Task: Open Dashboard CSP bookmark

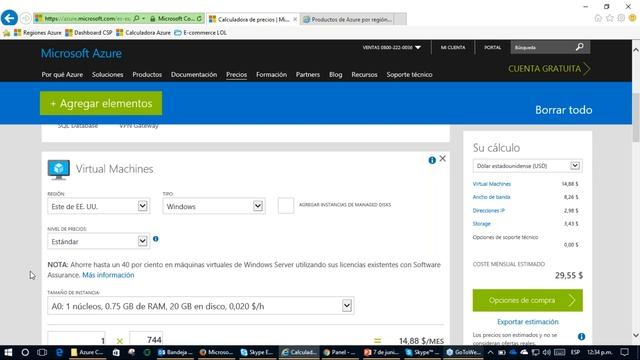Action: click(89, 33)
